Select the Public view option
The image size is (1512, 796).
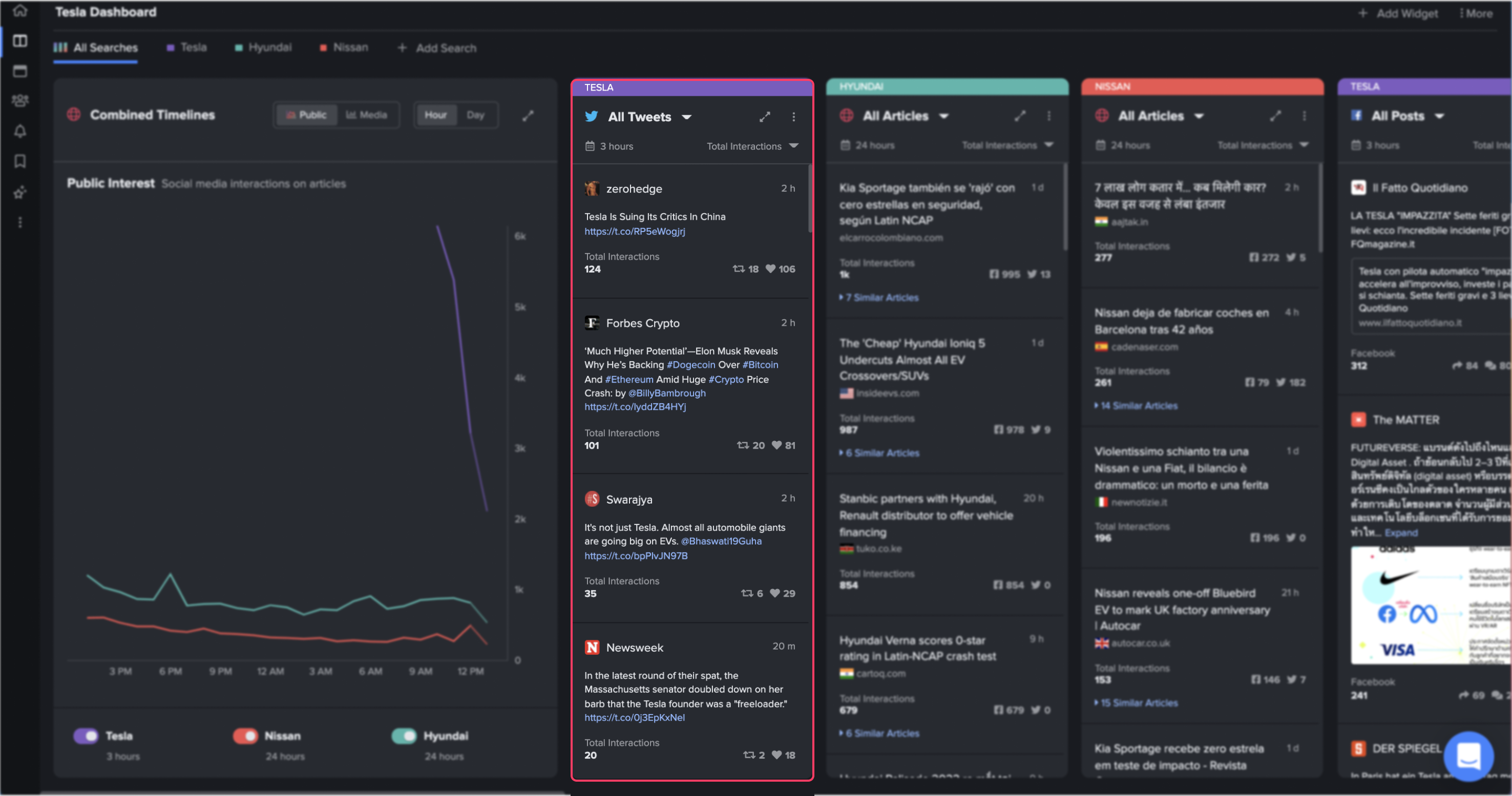pyautogui.click(x=306, y=115)
